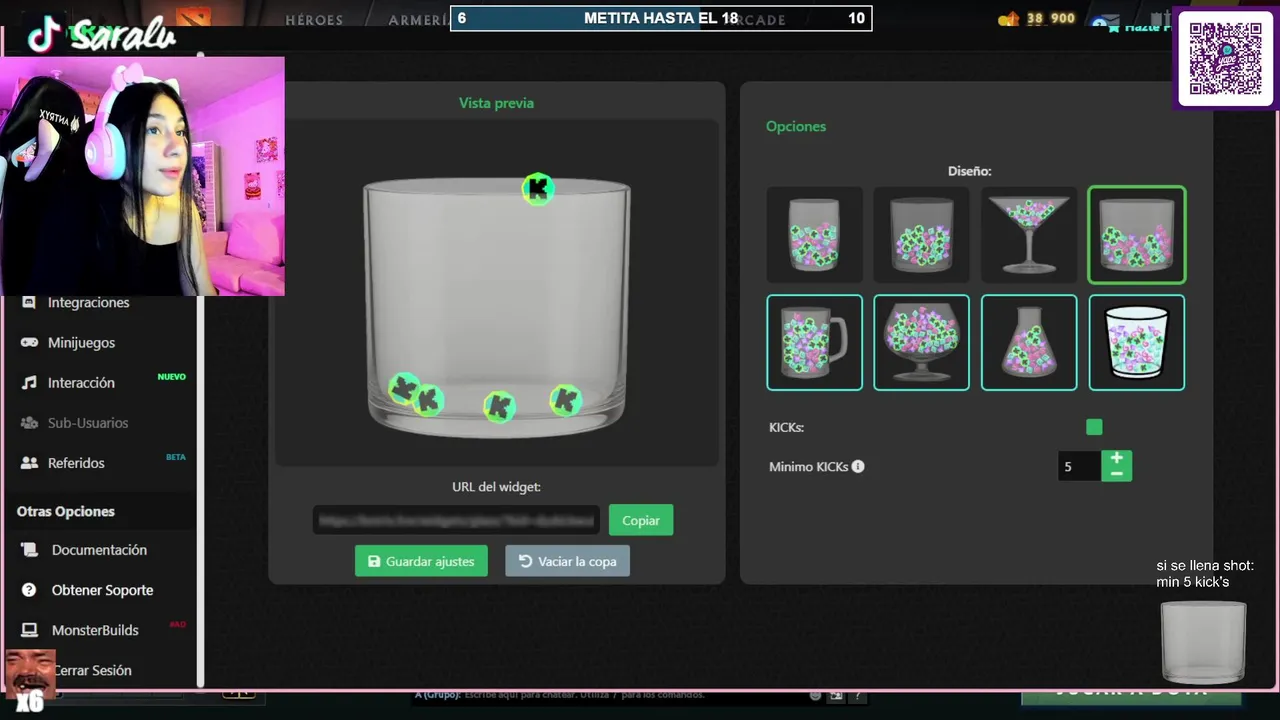The image size is (1280, 720).
Task: Toggle the KICKs green checkbox
Action: [1094, 427]
